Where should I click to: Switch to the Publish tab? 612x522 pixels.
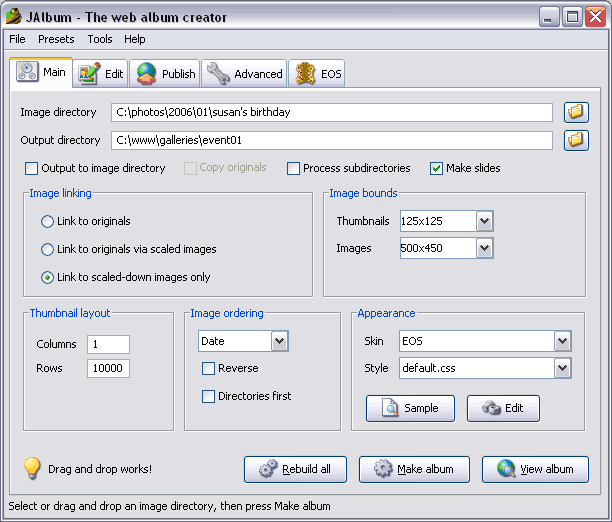click(x=165, y=73)
